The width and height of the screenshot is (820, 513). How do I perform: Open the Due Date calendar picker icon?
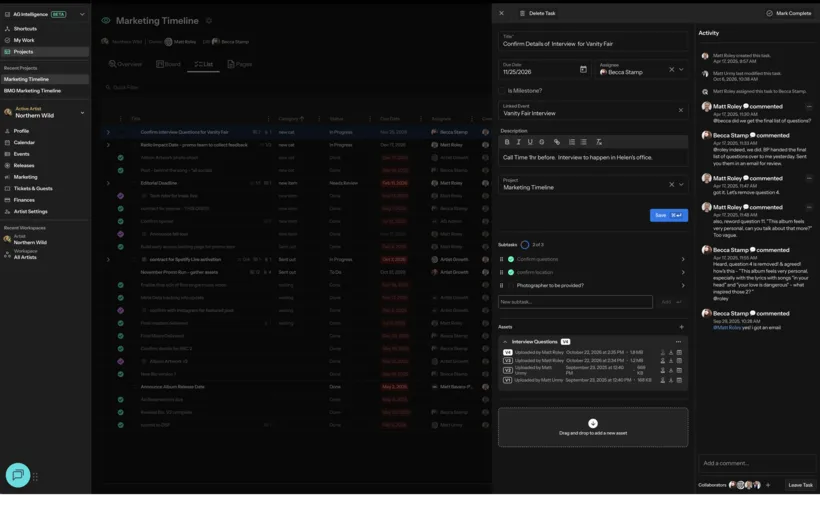click(583, 70)
